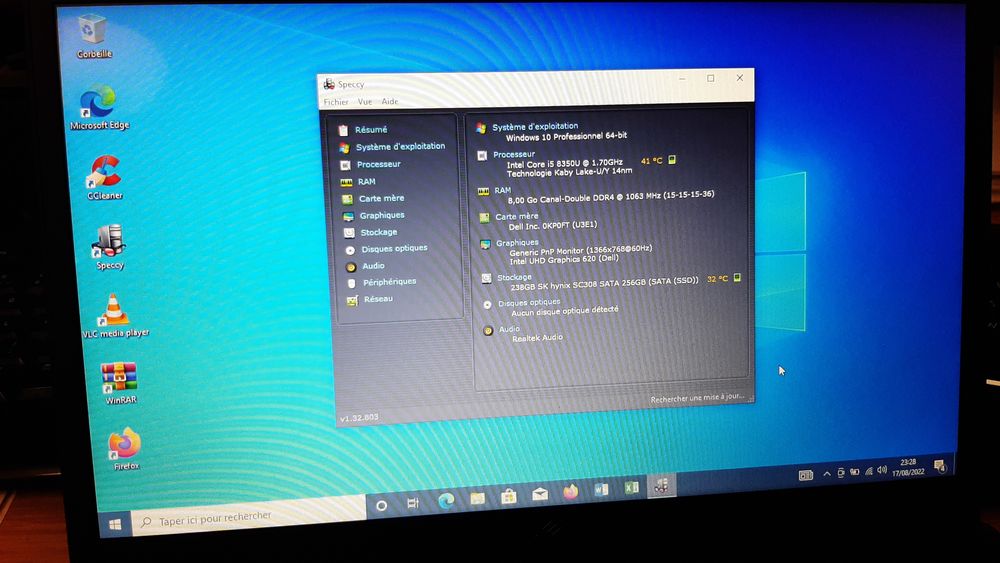The height and width of the screenshot is (563, 1000).
Task: Select Stockage in the left panel
Action: point(378,232)
